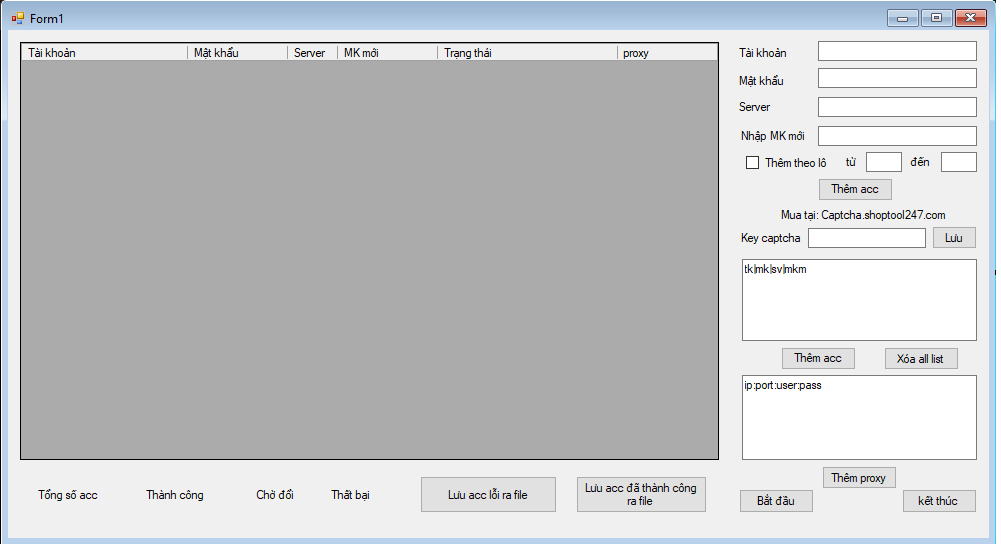Stop with the kết thúc button
This screenshot has height=544, width=1001.
point(938,501)
